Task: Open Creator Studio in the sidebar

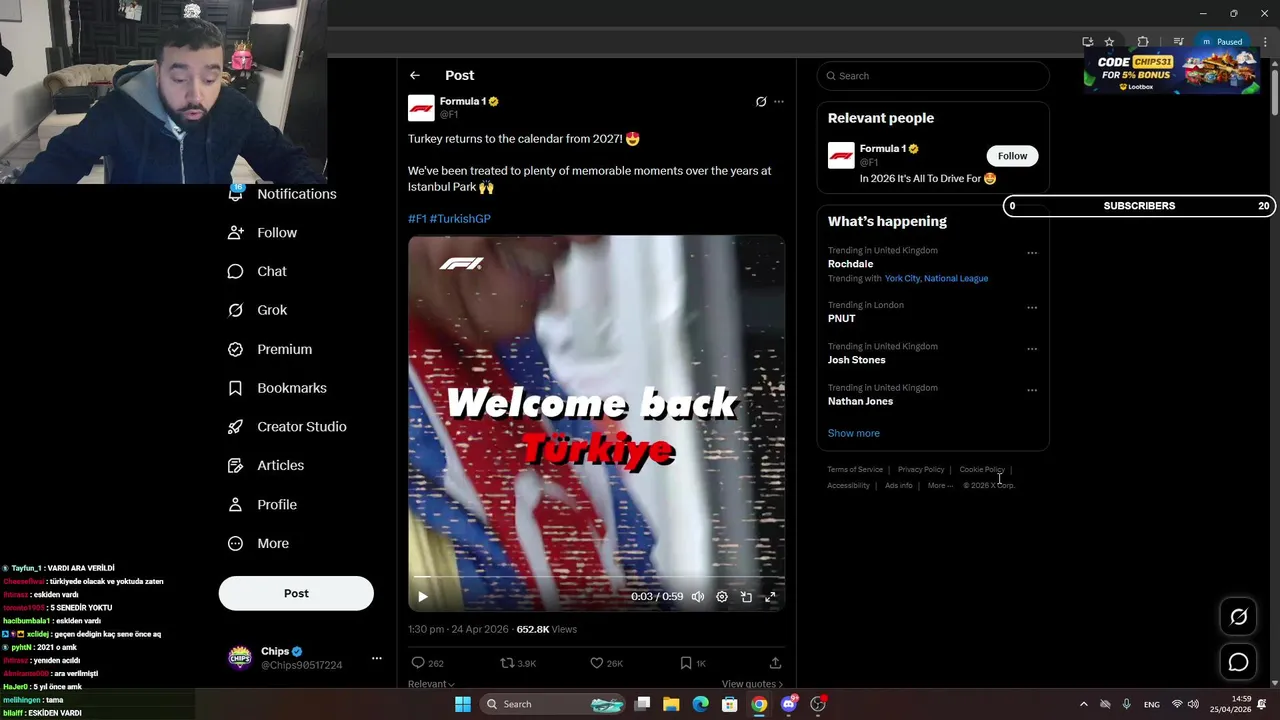Action: coord(287,427)
